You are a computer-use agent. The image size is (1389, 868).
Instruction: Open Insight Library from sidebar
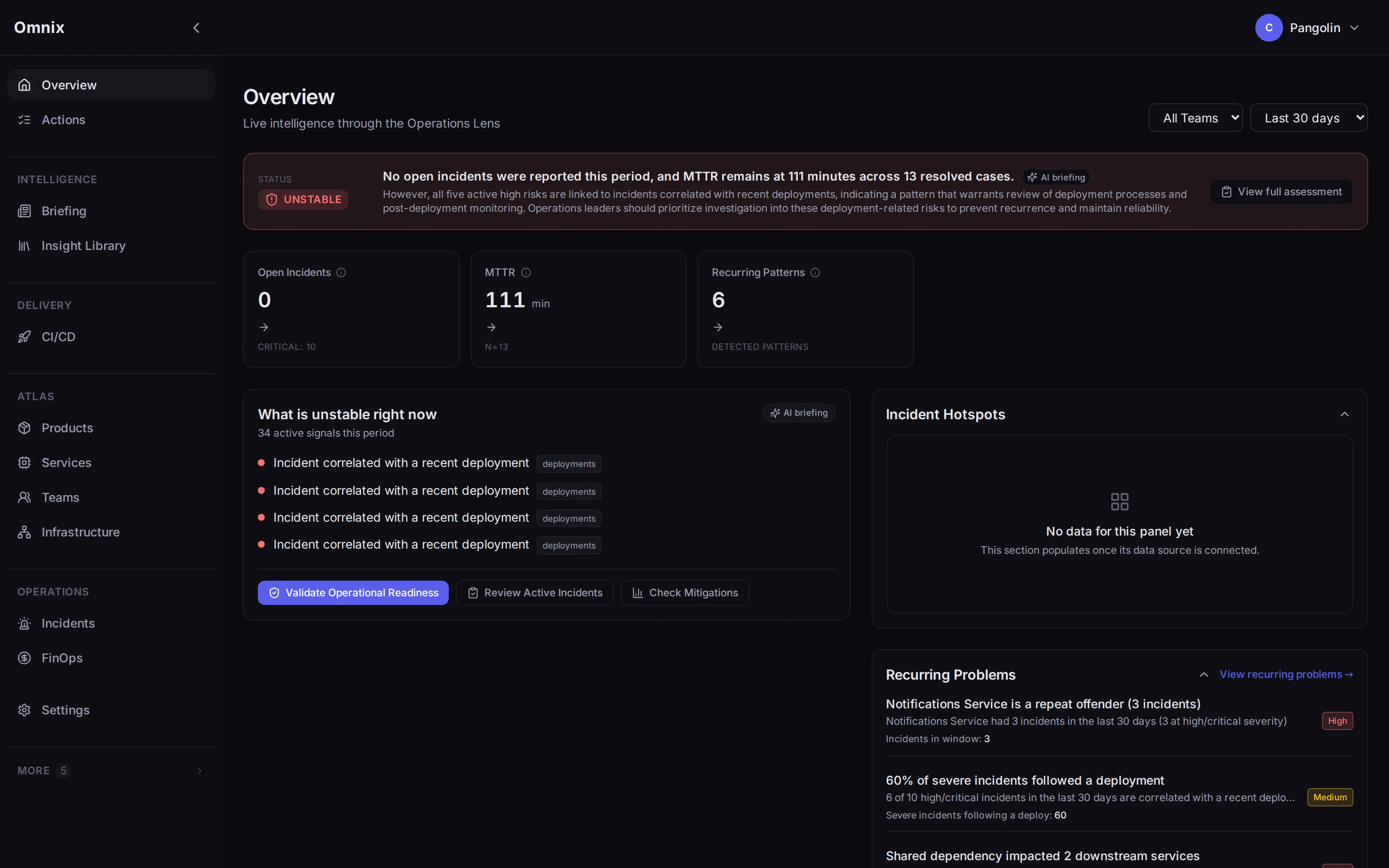(x=111, y=246)
